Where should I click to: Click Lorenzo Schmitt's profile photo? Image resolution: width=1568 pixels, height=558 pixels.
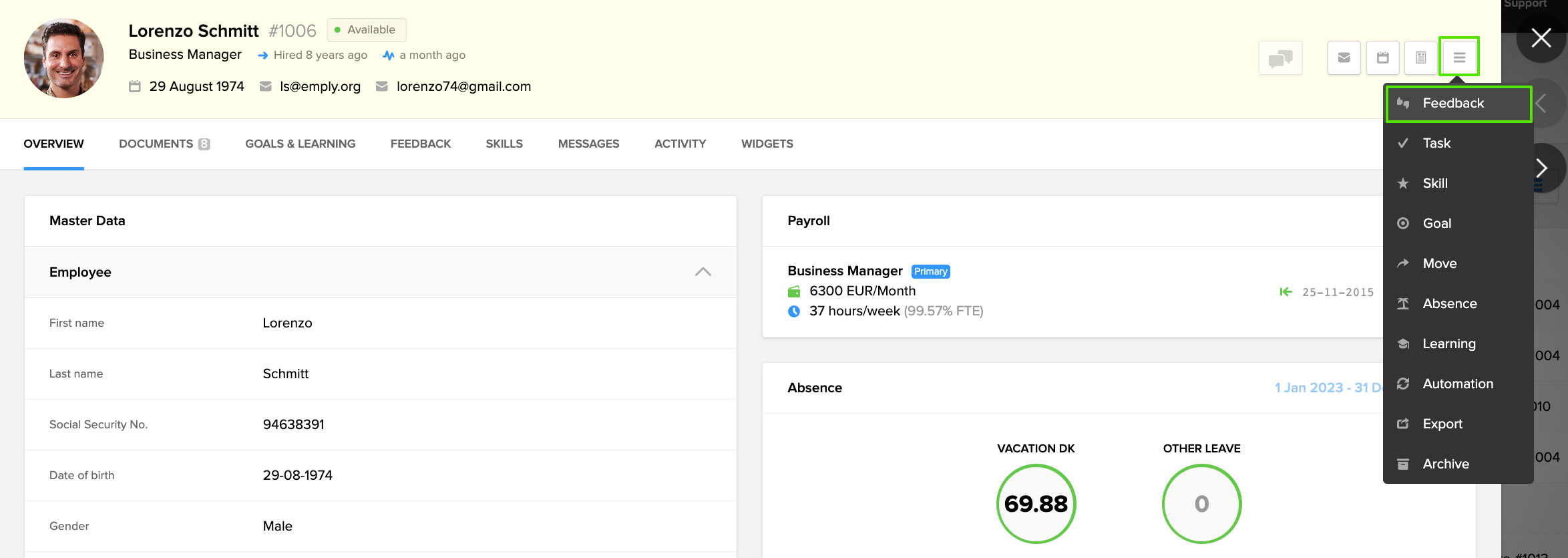(64, 58)
